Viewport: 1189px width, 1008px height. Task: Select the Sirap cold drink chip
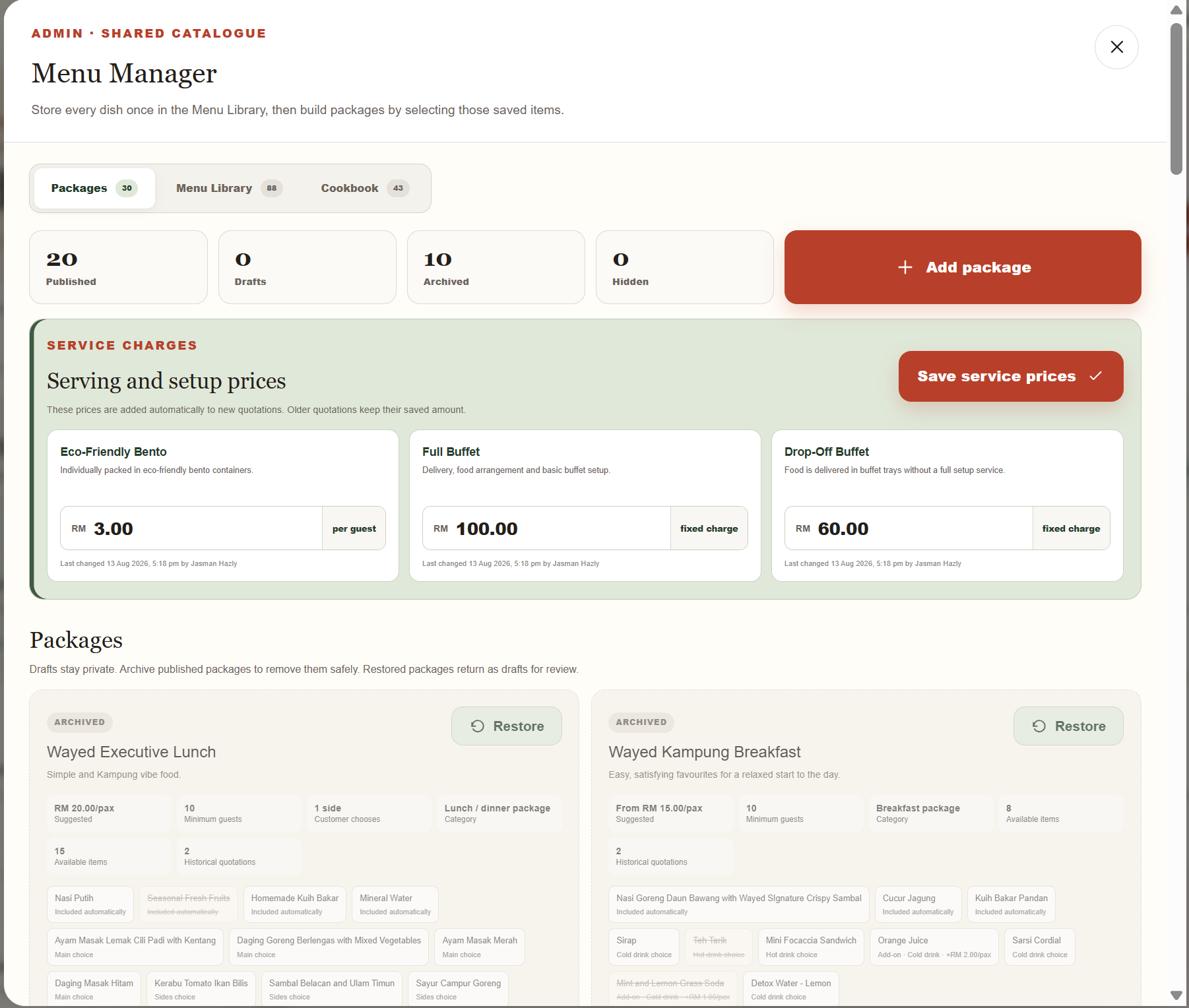tap(644, 947)
